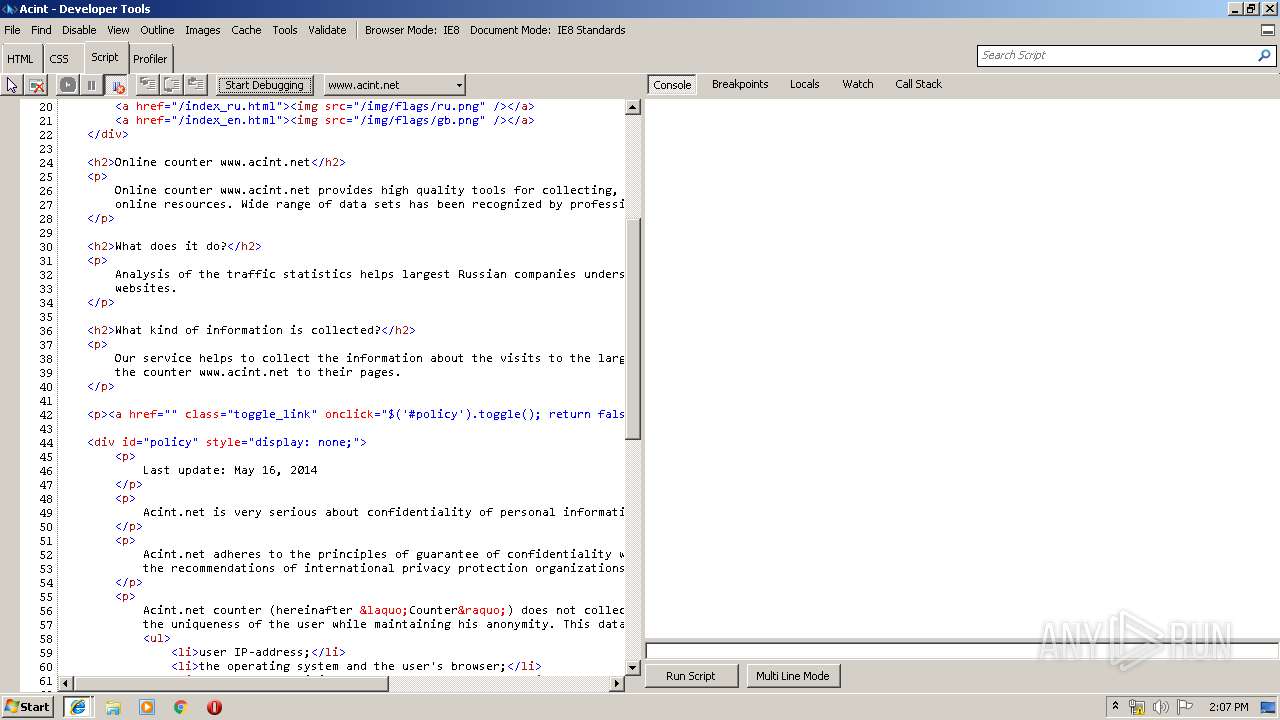Screen dimensions: 1280x720
Task: Click the source vertical scrollbar thumb
Action: (632, 328)
